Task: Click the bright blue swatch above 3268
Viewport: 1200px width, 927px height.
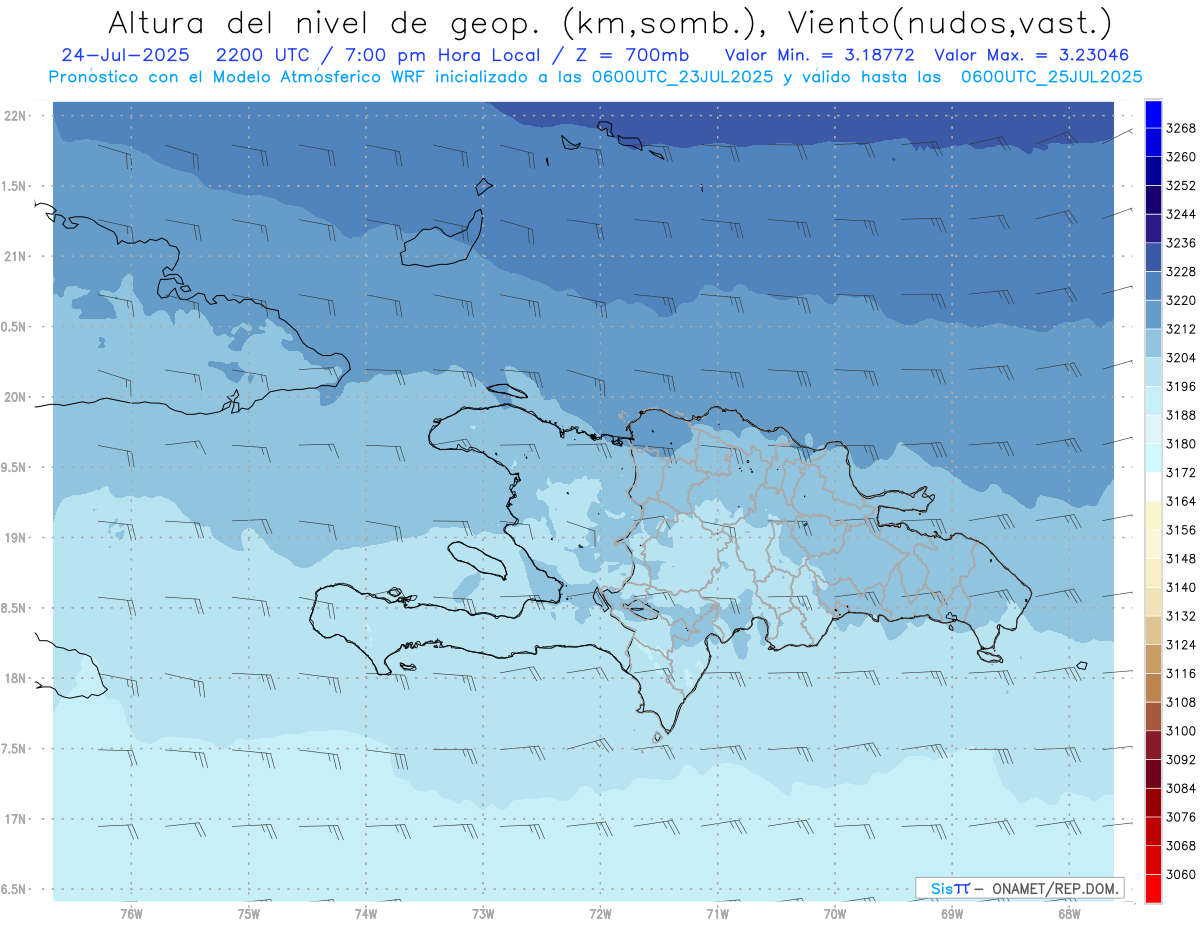Action: (1153, 114)
